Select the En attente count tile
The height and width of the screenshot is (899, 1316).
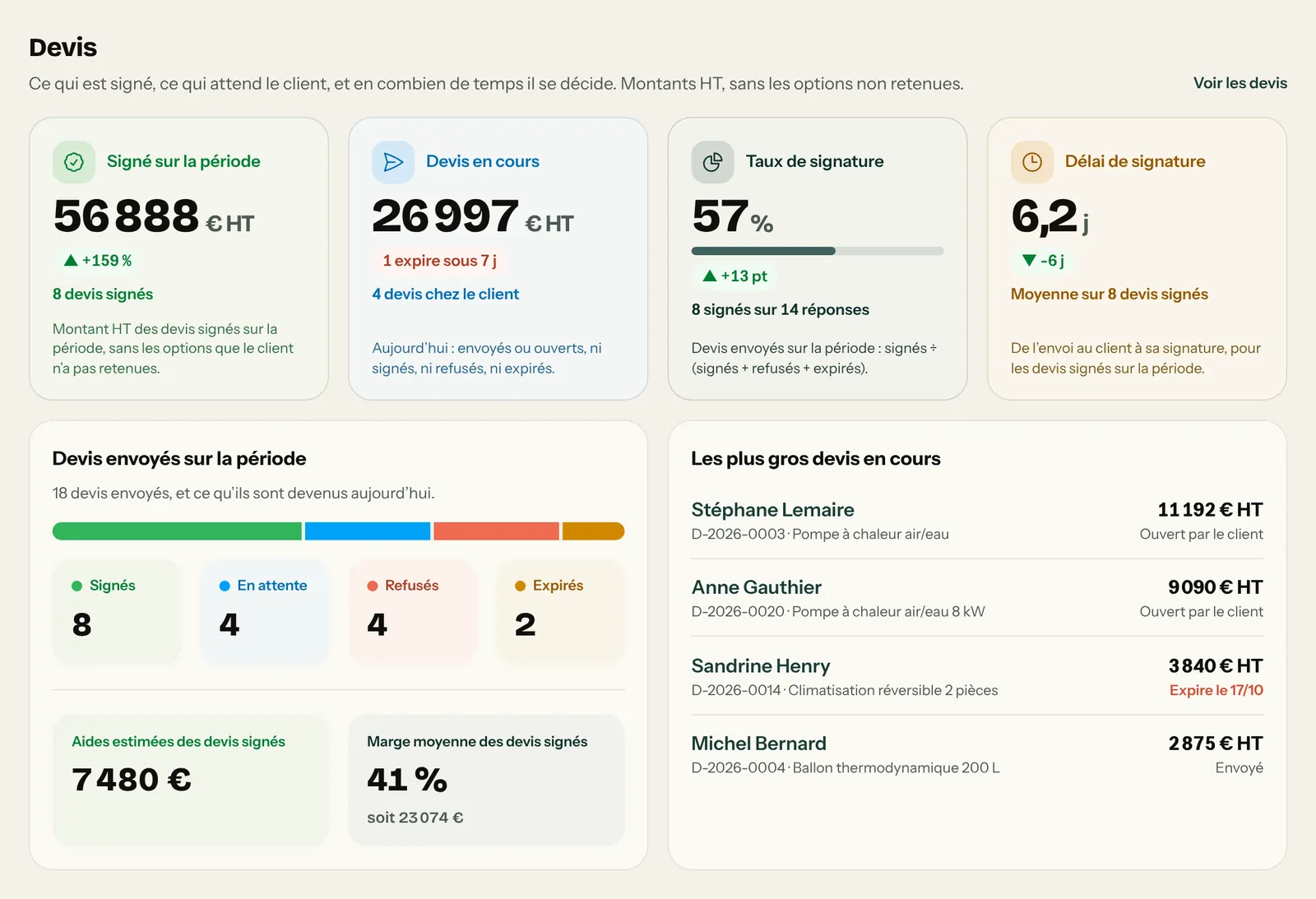[x=264, y=611]
